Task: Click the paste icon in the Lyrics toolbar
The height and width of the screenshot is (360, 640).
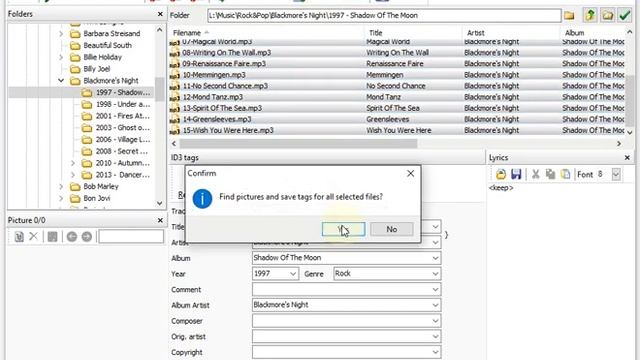Action: pos(565,174)
